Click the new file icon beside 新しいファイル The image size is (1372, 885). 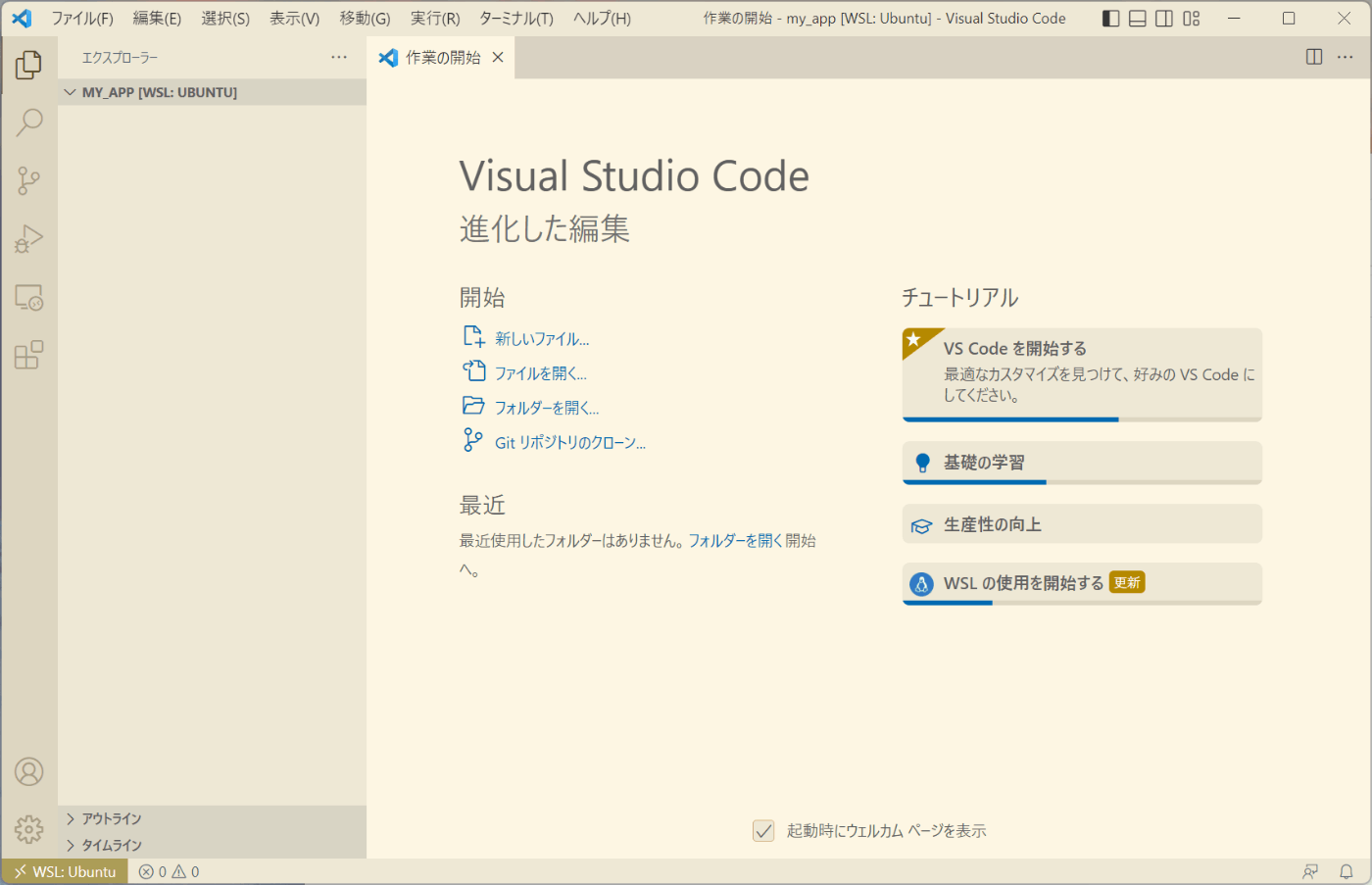[x=474, y=337]
